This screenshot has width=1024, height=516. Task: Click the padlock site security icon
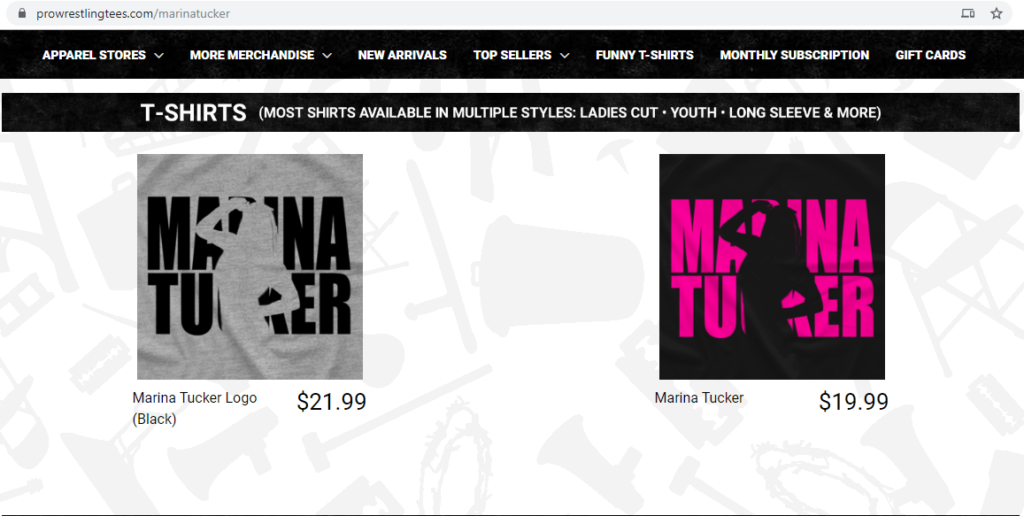tap(22, 13)
